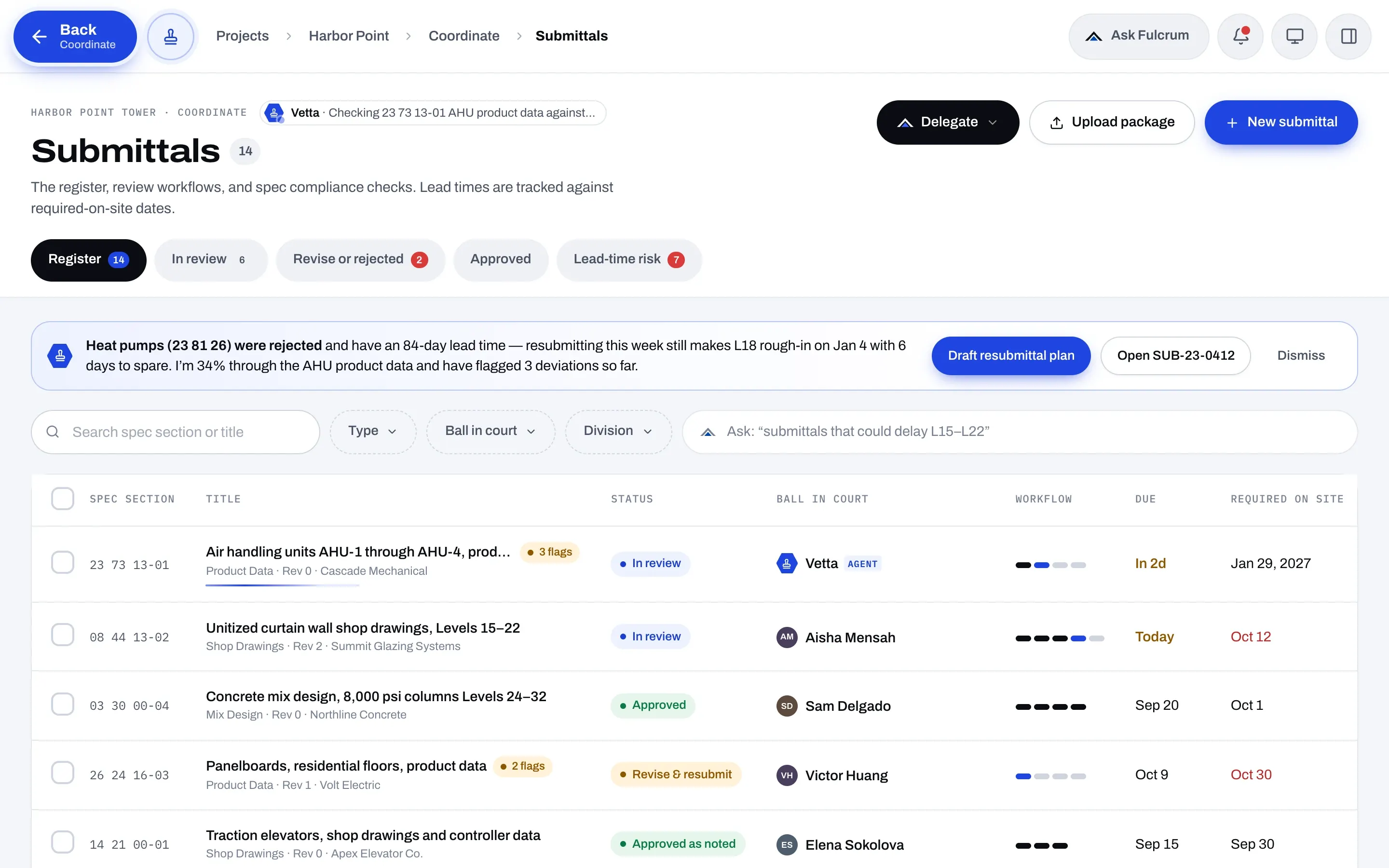The image size is (1389, 868).
Task: Click Victor Huang's VH avatar
Action: tap(787, 775)
